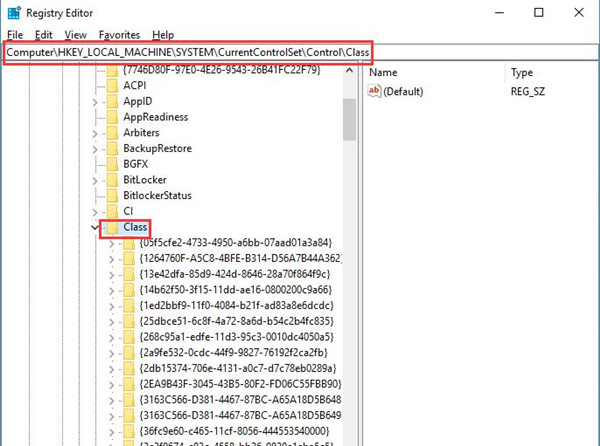Click folder icon of {2db15374-706e-4131 key
Screen dimensions: 600x446
pyautogui.click(x=129, y=368)
